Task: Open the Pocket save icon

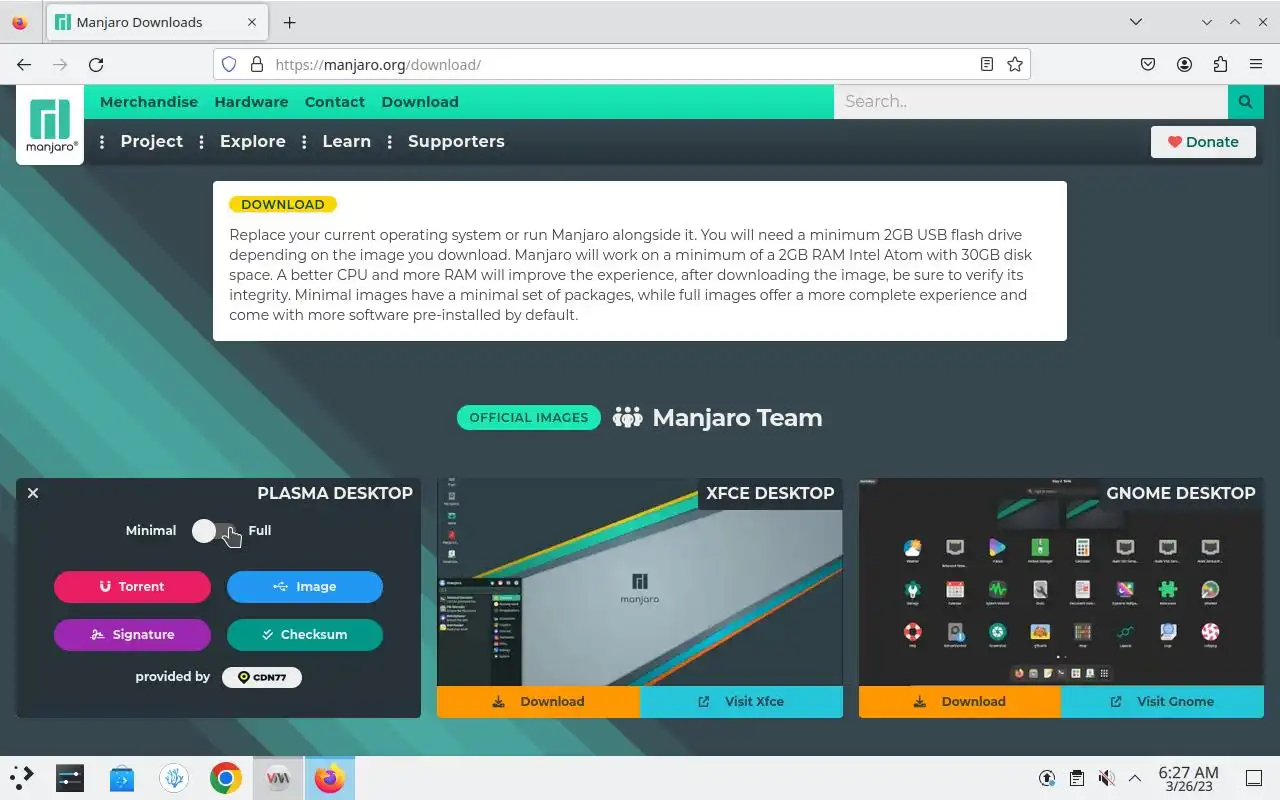Action: click(x=1148, y=64)
